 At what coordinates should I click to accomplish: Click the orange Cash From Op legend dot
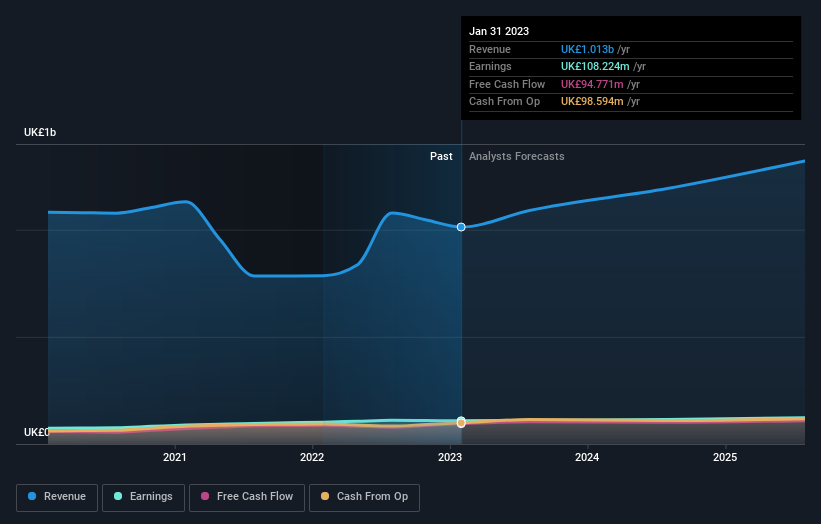[x=325, y=496]
